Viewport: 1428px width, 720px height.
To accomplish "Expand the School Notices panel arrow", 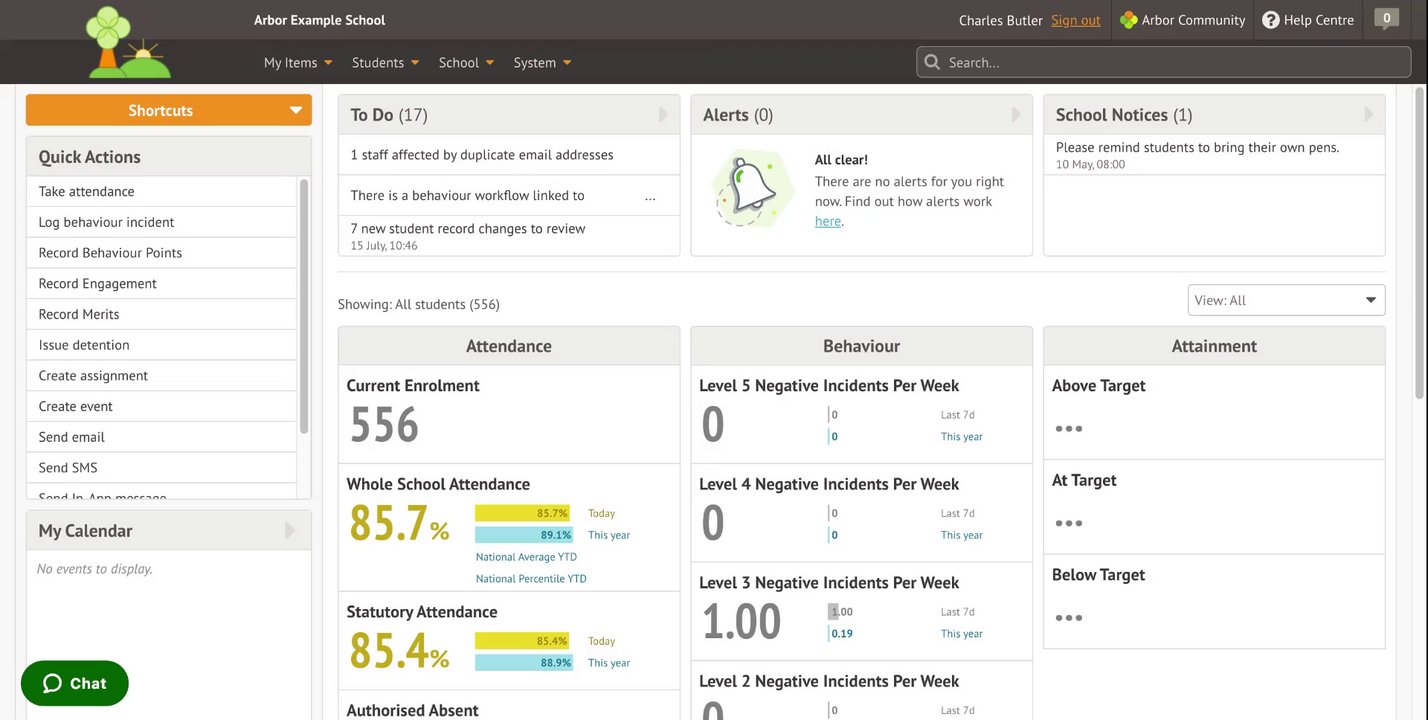I will click(x=1369, y=115).
